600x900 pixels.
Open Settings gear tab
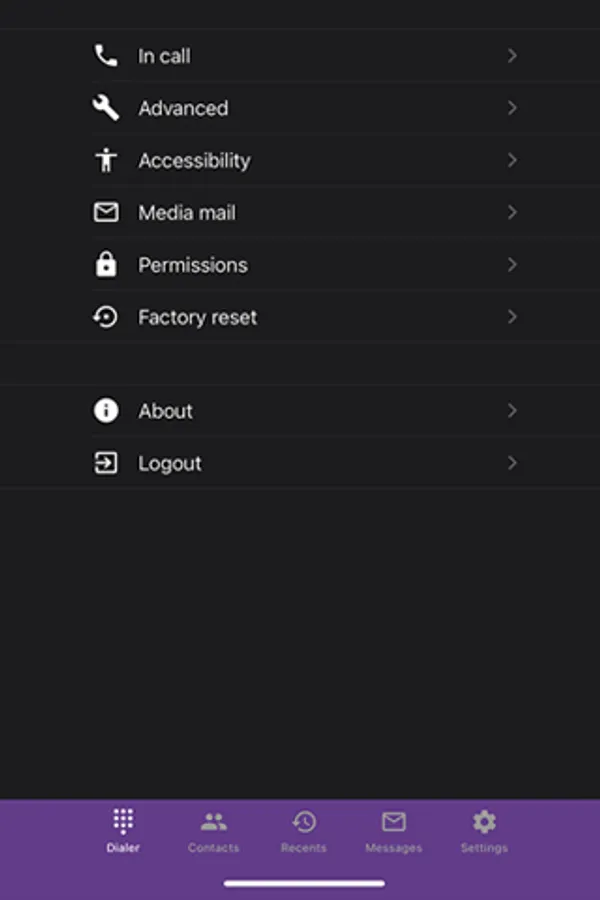(x=484, y=832)
